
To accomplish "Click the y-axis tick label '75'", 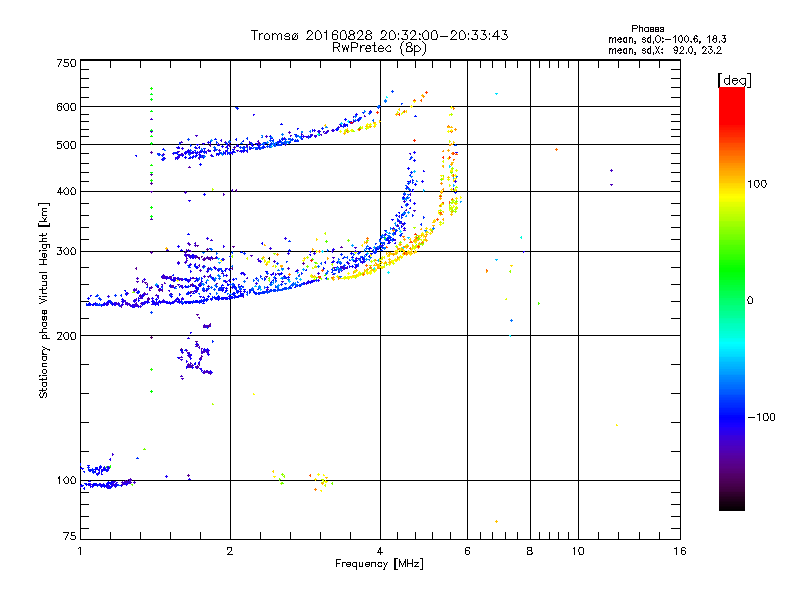I will point(70,536).
